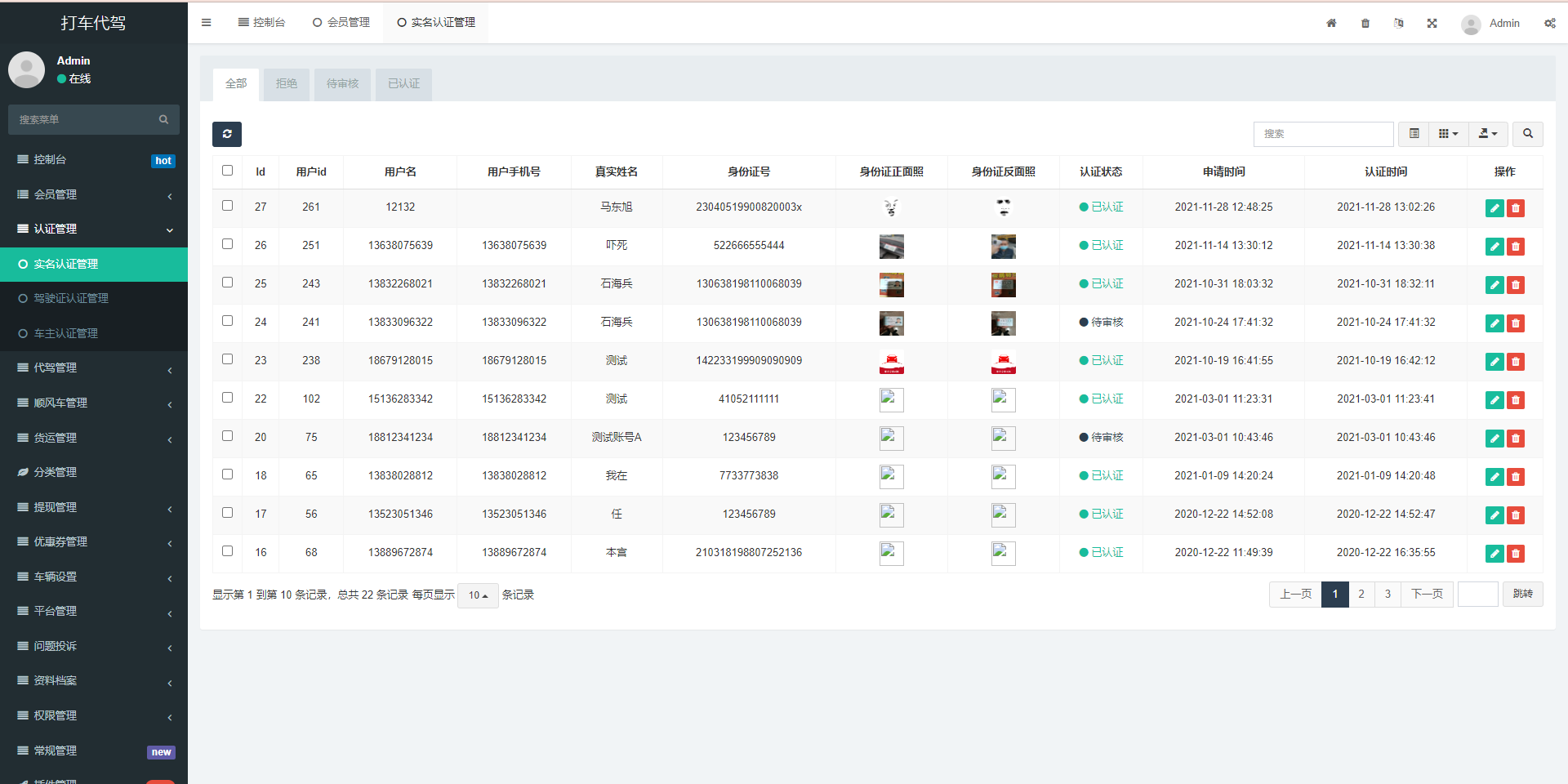The height and width of the screenshot is (784, 1568).
Task: Click the home icon in top bar
Action: click(x=1331, y=24)
